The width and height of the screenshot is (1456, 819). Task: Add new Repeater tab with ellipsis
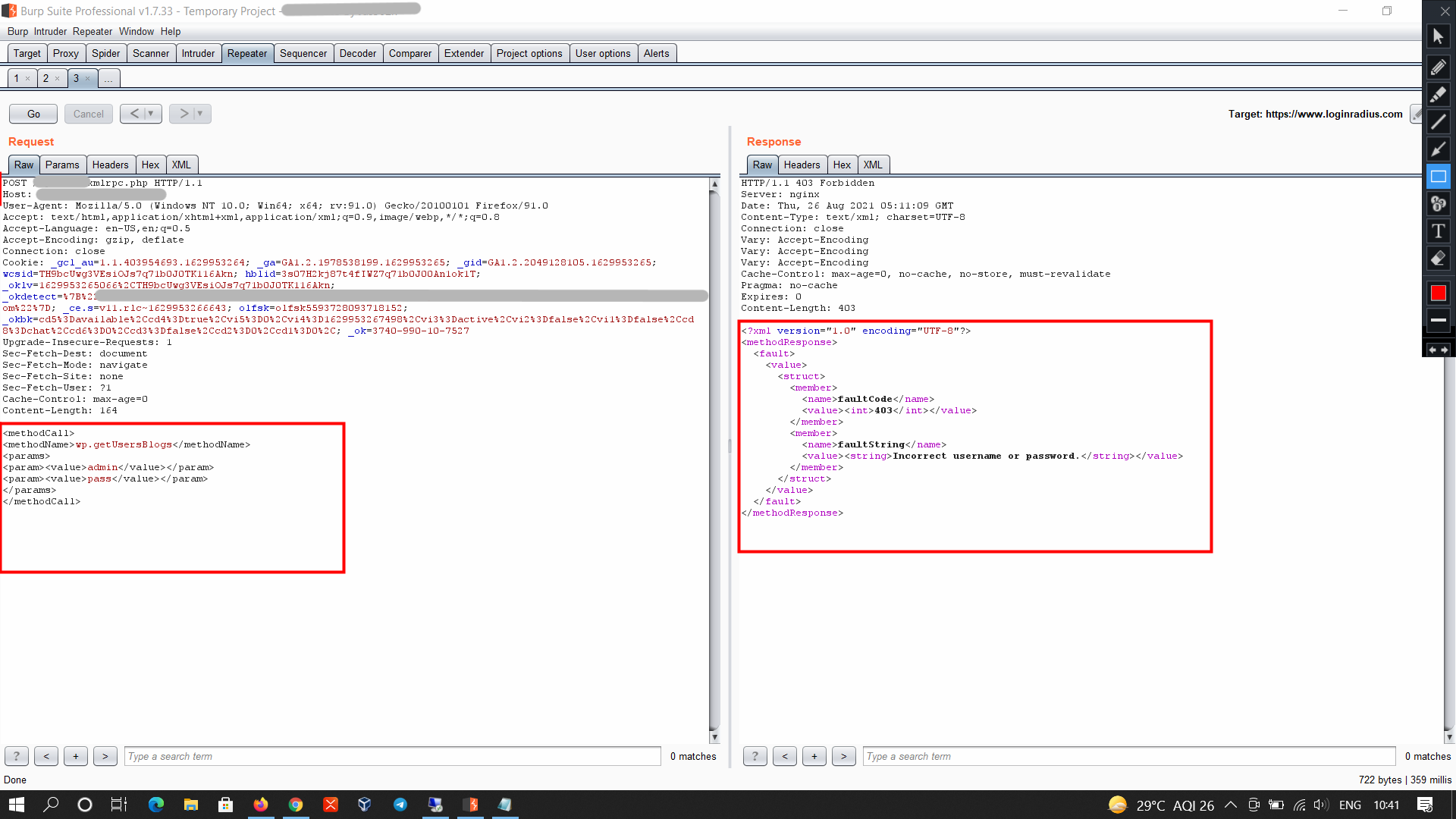click(108, 78)
